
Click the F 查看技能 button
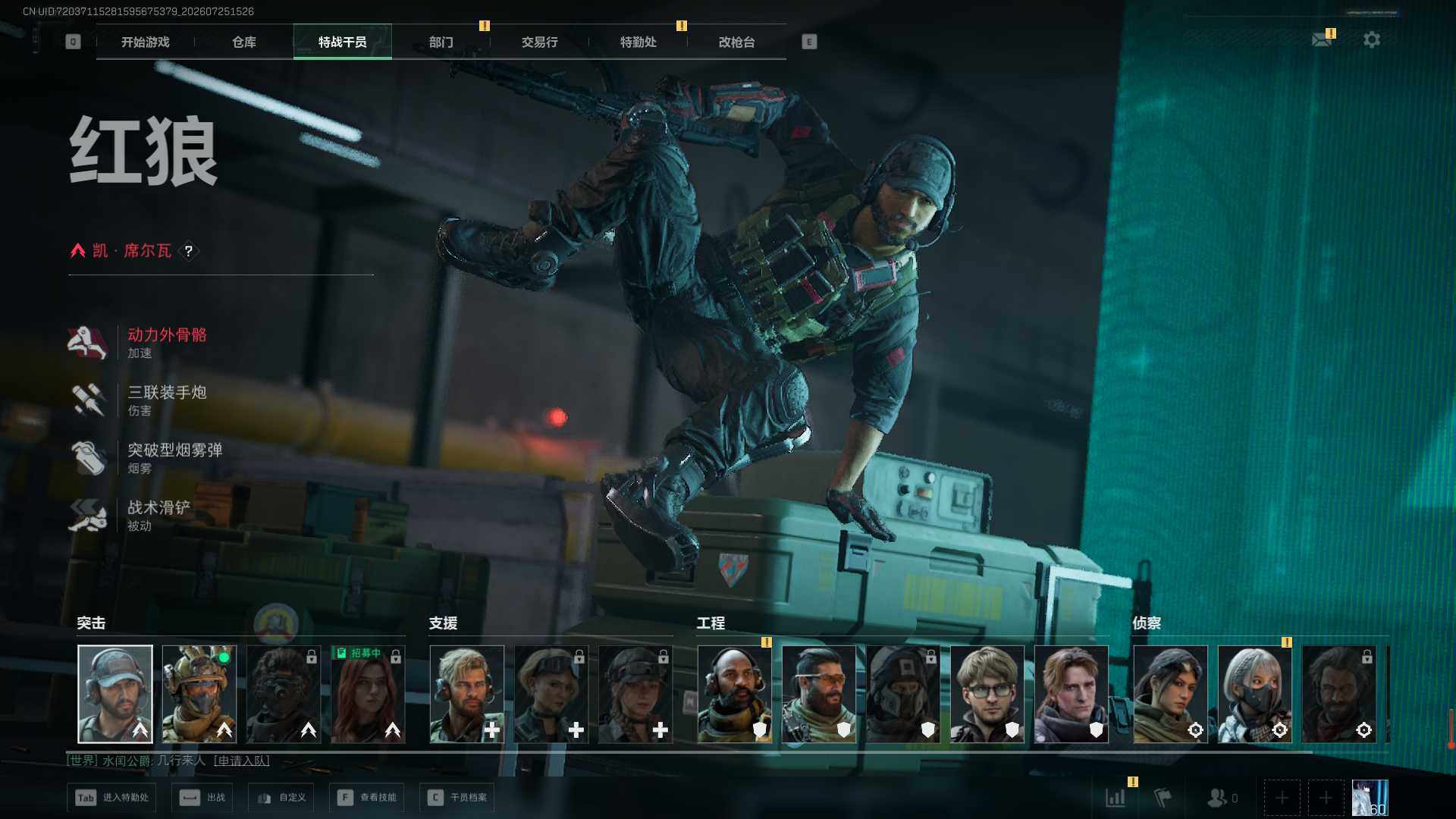pyautogui.click(x=366, y=798)
